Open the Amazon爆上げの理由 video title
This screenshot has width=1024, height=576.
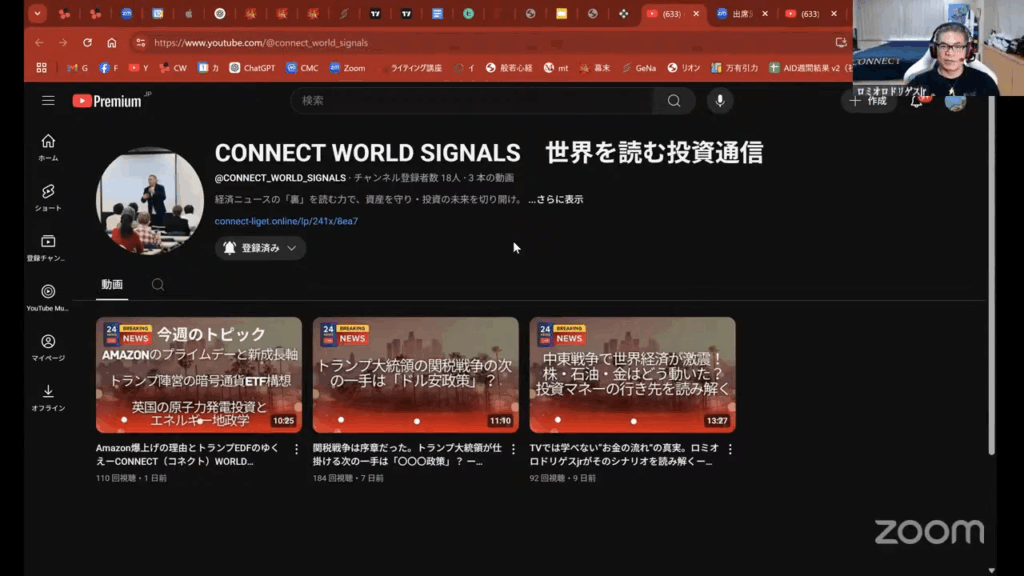click(x=187, y=455)
